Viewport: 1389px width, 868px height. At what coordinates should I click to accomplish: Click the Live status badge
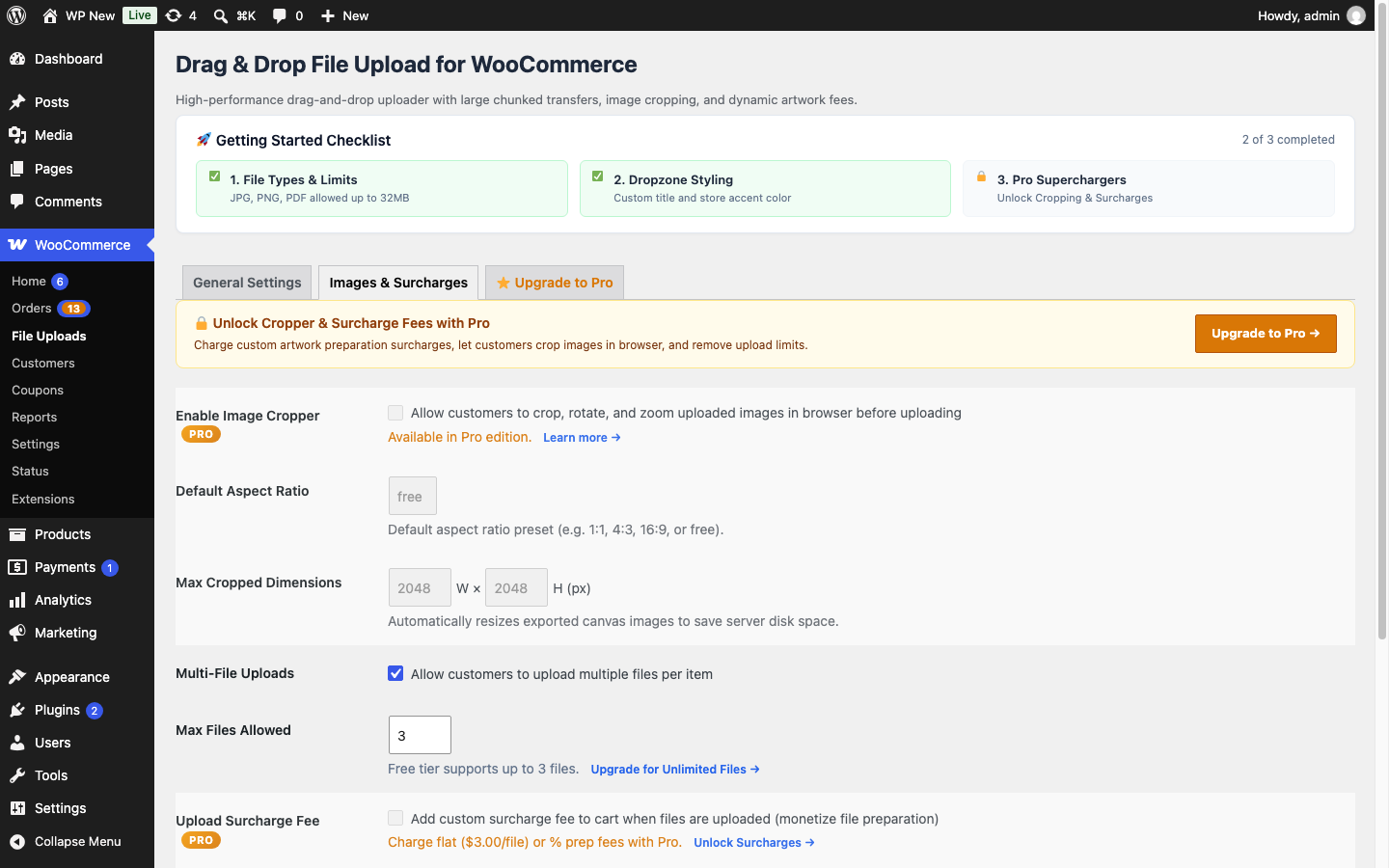pos(140,15)
